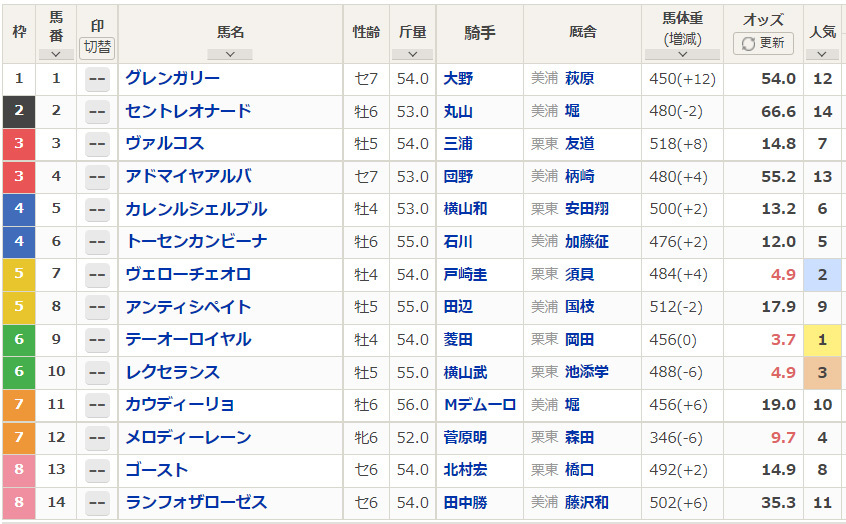Open horse page for メロディーレーン
Screen dimensions: 846x524
[188, 437]
